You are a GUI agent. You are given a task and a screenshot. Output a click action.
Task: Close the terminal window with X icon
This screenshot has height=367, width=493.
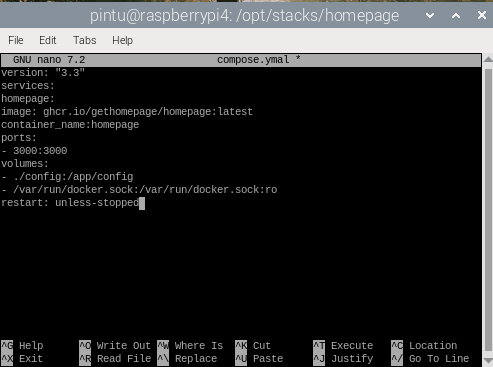coord(482,15)
